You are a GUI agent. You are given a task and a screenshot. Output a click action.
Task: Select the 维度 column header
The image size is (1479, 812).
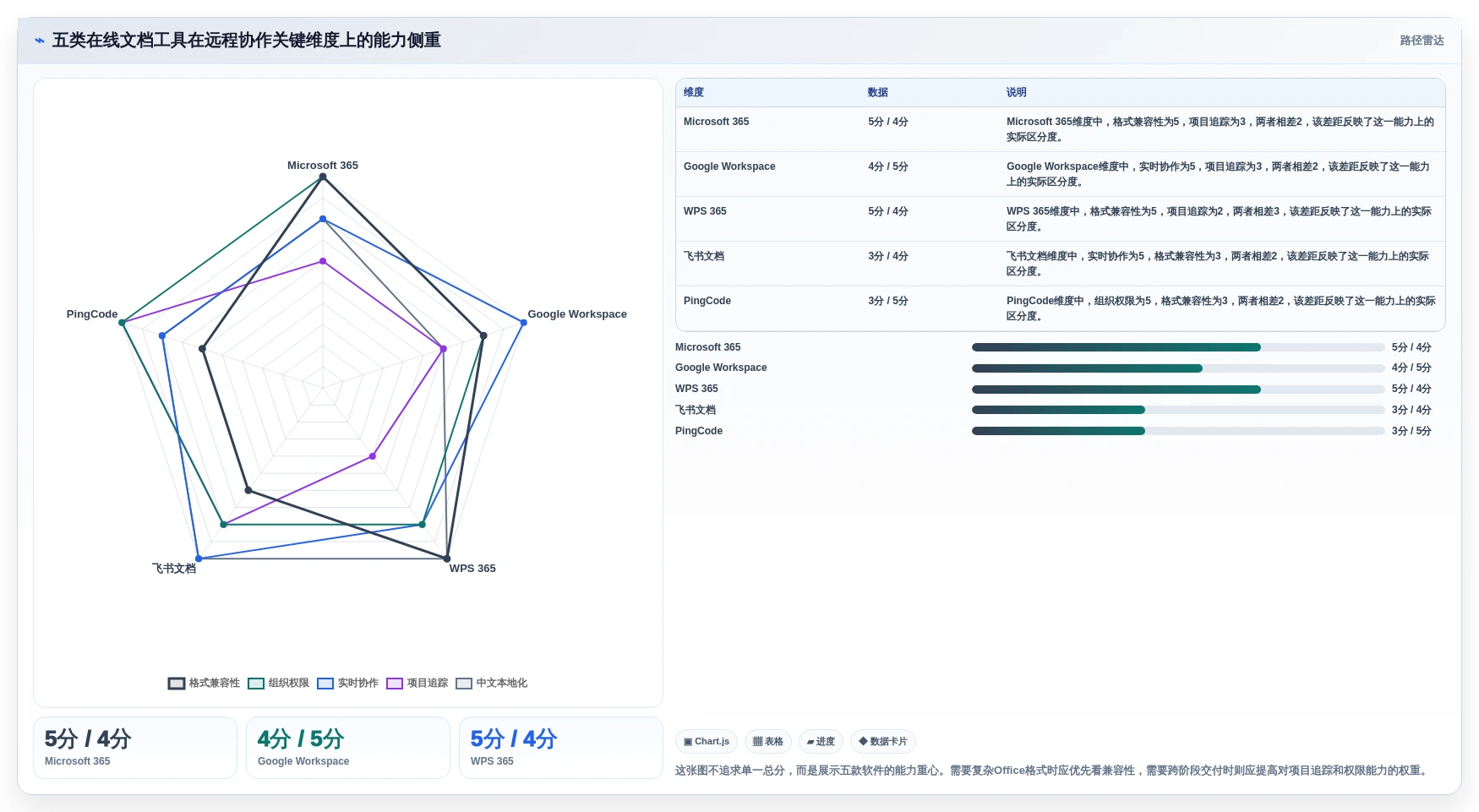pyautogui.click(x=694, y=92)
